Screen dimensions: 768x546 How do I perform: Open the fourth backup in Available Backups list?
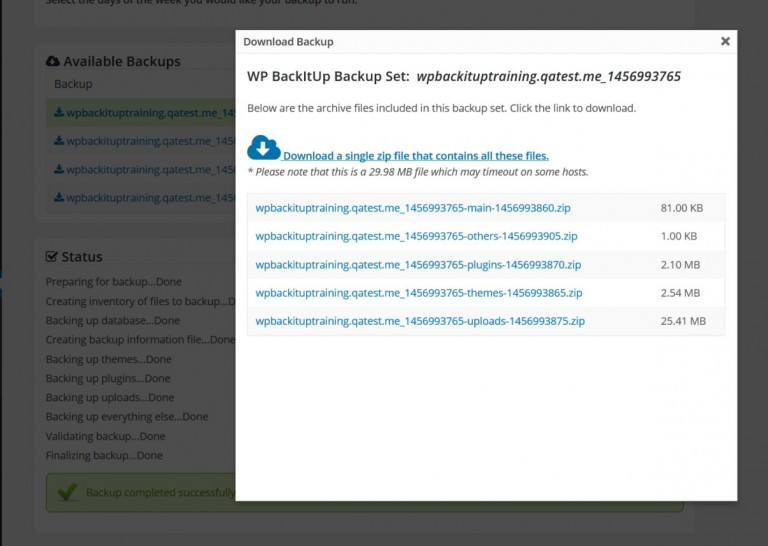[x=151, y=198]
